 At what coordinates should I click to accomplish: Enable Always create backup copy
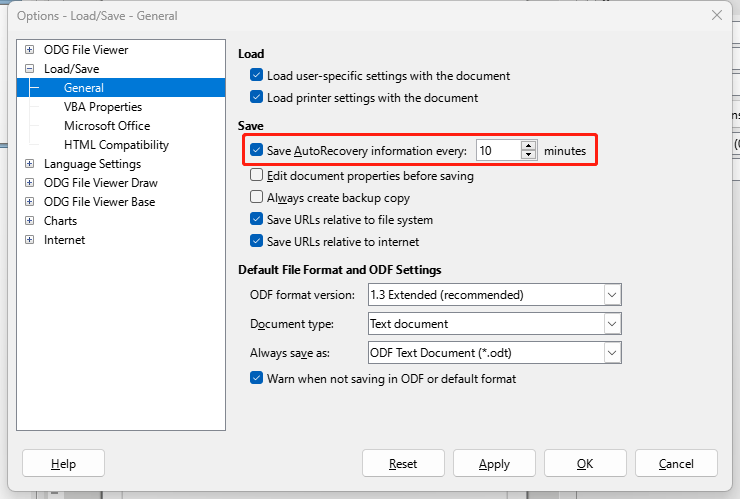(x=256, y=197)
